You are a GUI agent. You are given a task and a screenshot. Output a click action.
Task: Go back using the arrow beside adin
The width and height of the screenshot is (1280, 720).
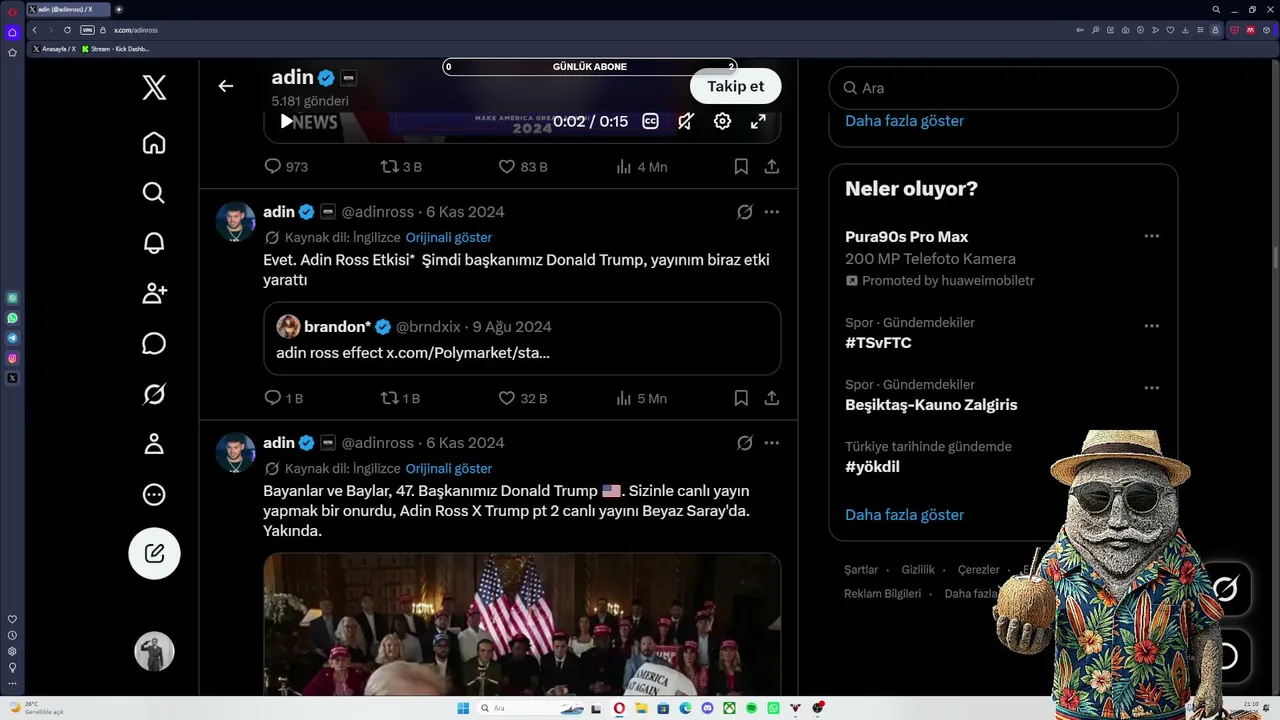(x=226, y=86)
